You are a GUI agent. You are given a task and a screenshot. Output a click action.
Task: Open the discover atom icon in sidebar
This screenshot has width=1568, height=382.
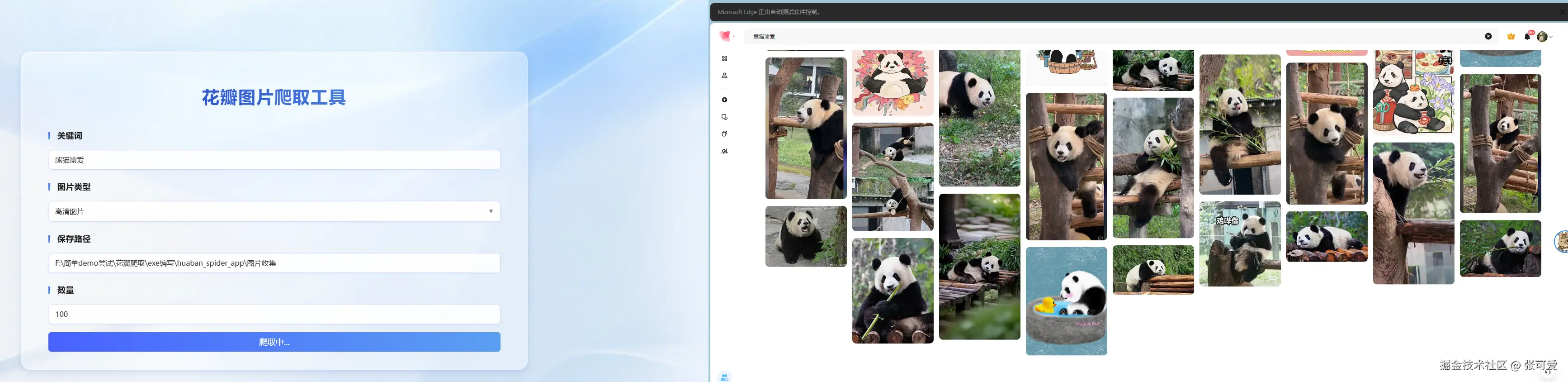724,59
